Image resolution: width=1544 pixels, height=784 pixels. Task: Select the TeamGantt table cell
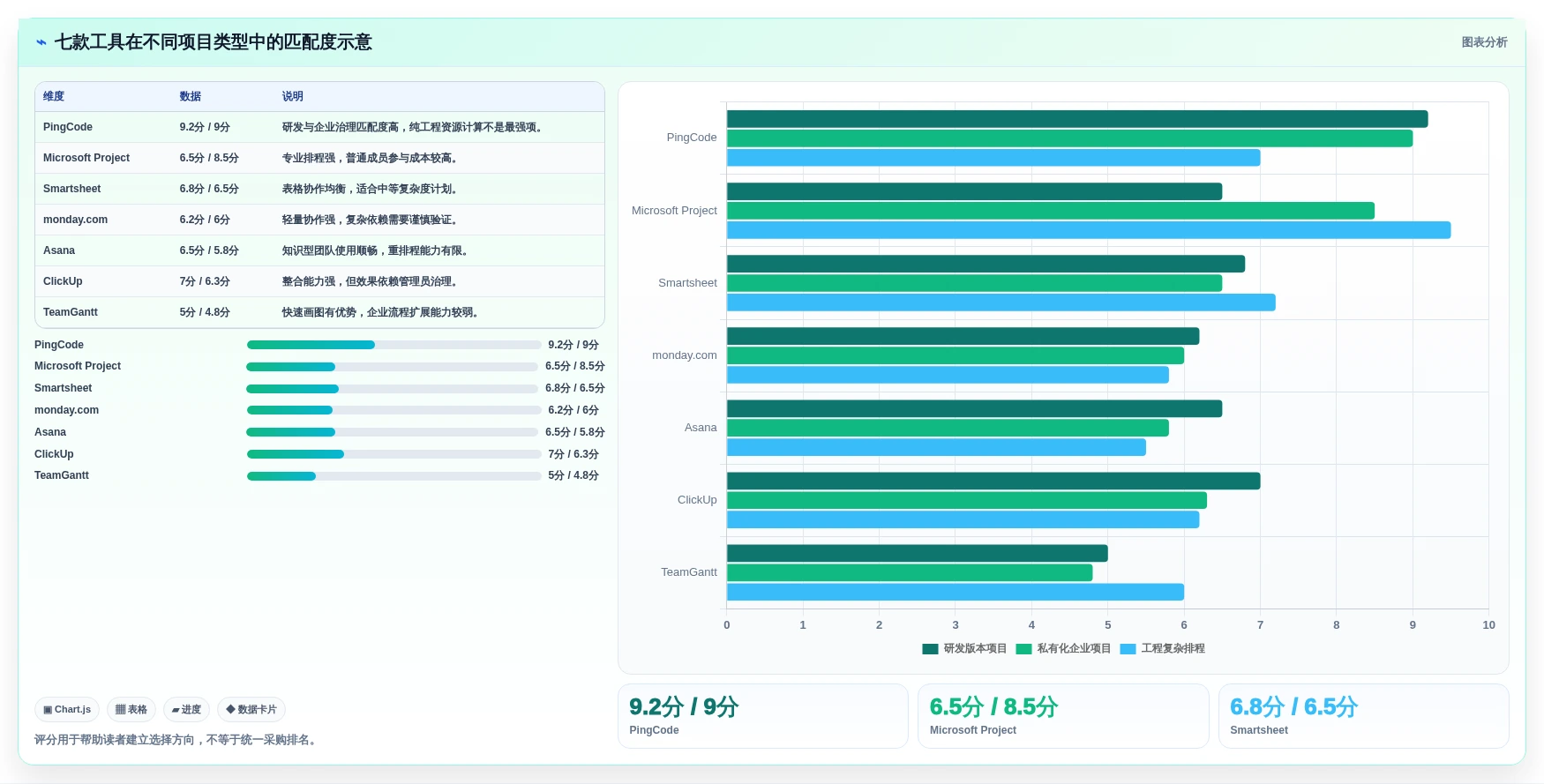tap(71, 312)
